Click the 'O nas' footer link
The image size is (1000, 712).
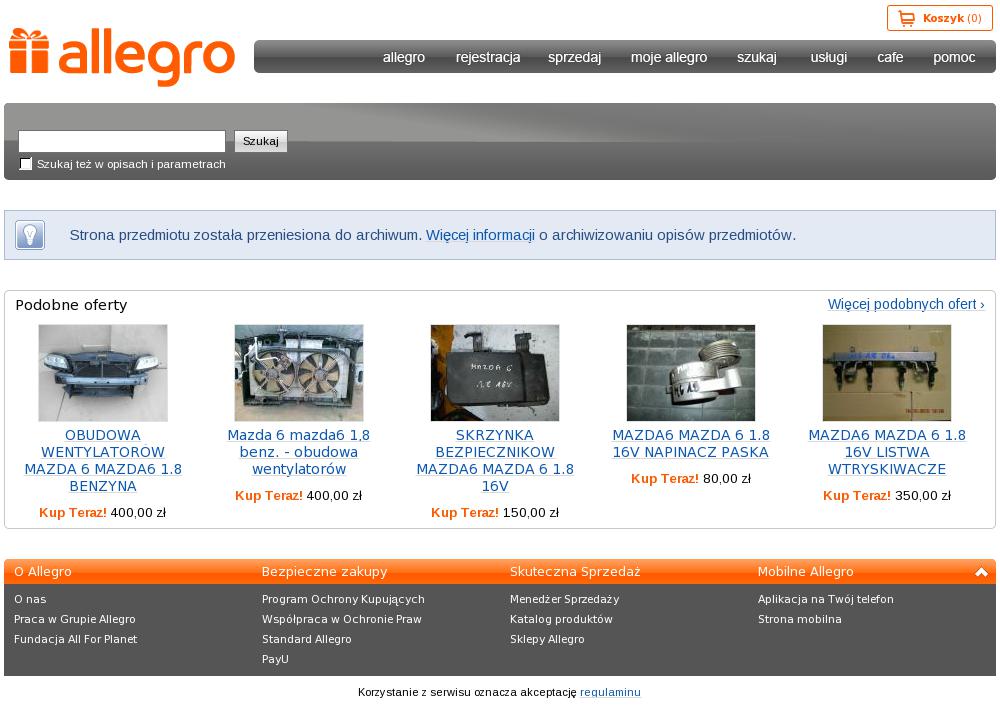click(30, 599)
